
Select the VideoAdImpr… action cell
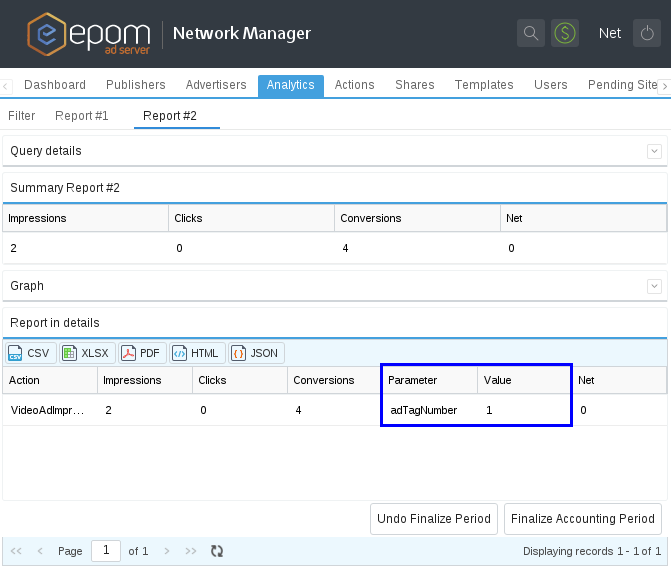coord(50,410)
